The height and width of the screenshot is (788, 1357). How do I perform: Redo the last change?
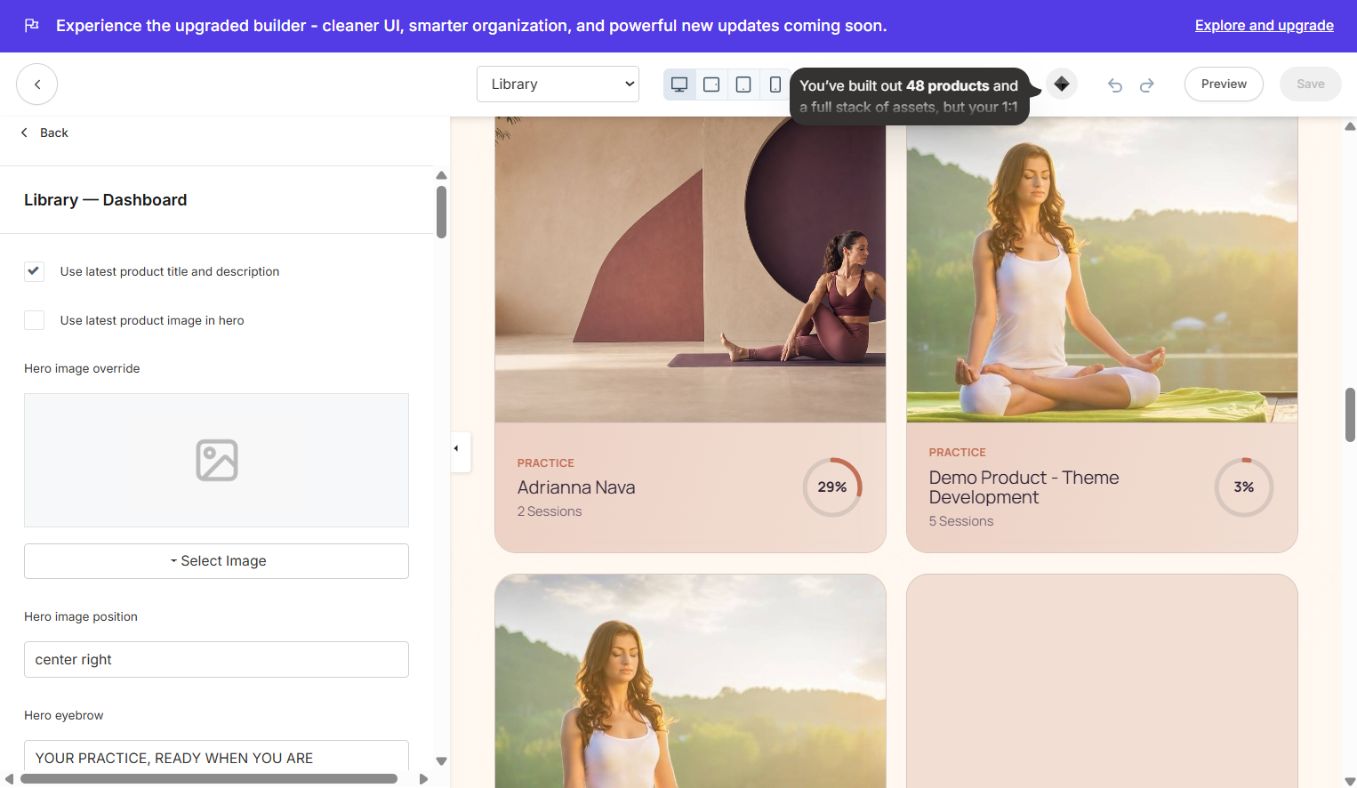click(x=1147, y=85)
